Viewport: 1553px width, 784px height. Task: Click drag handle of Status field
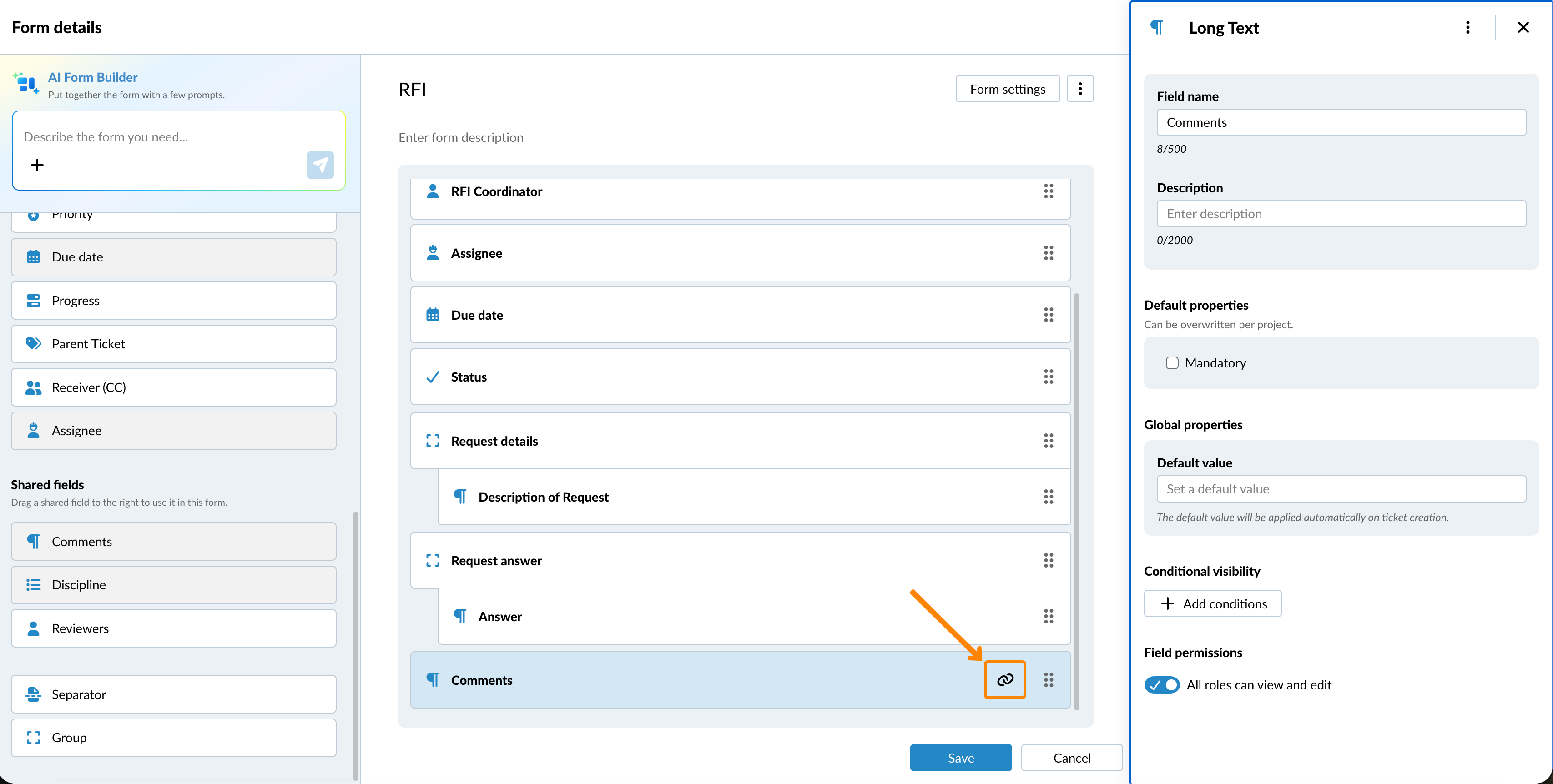pyautogui.click(x=1049, y=377)
